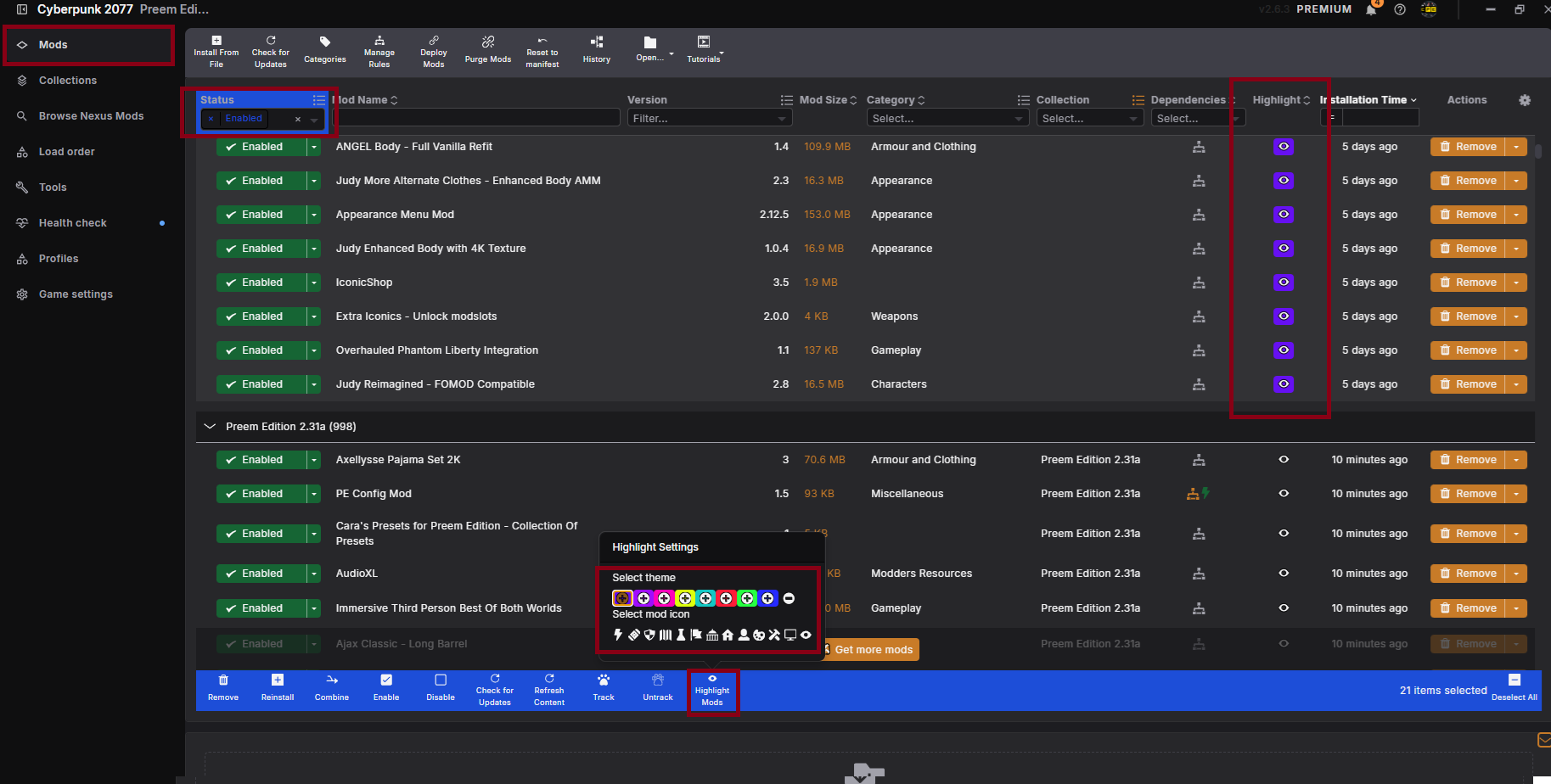Select the lightning bolt mod icon
1551x784 pixels.
tap(618, 635)
